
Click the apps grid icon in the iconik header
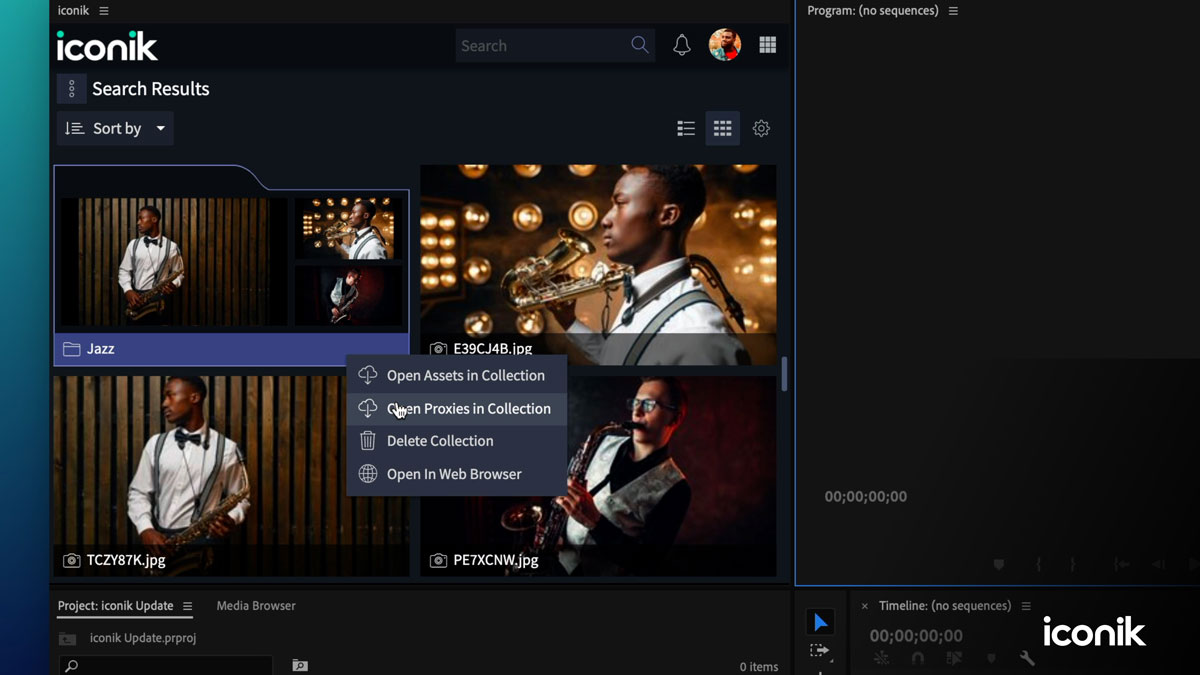(x=767, y=45)
